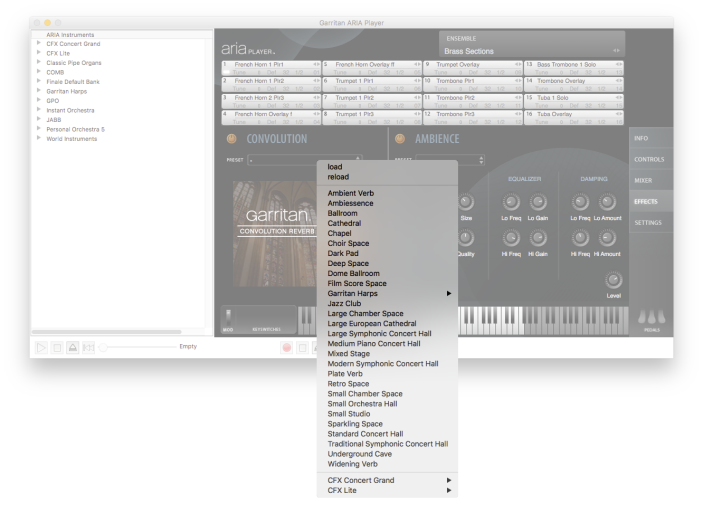Click the playback position slider
The image size is (703, 513).
click(139, 348)
